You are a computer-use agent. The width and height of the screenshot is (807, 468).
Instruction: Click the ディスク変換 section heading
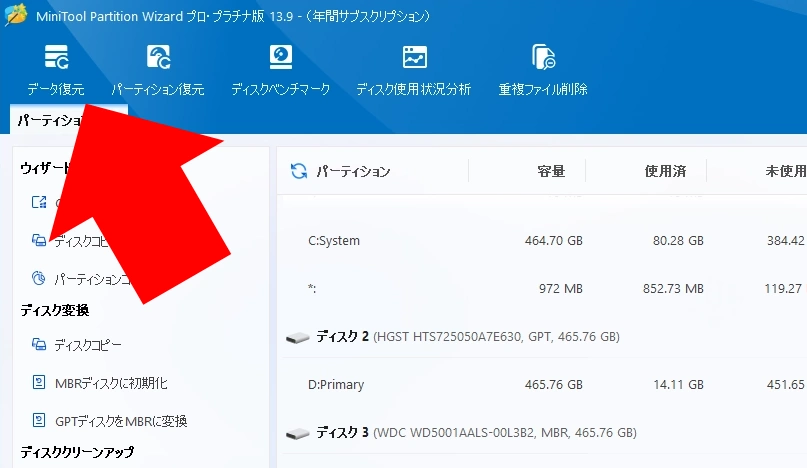(55, 310)
